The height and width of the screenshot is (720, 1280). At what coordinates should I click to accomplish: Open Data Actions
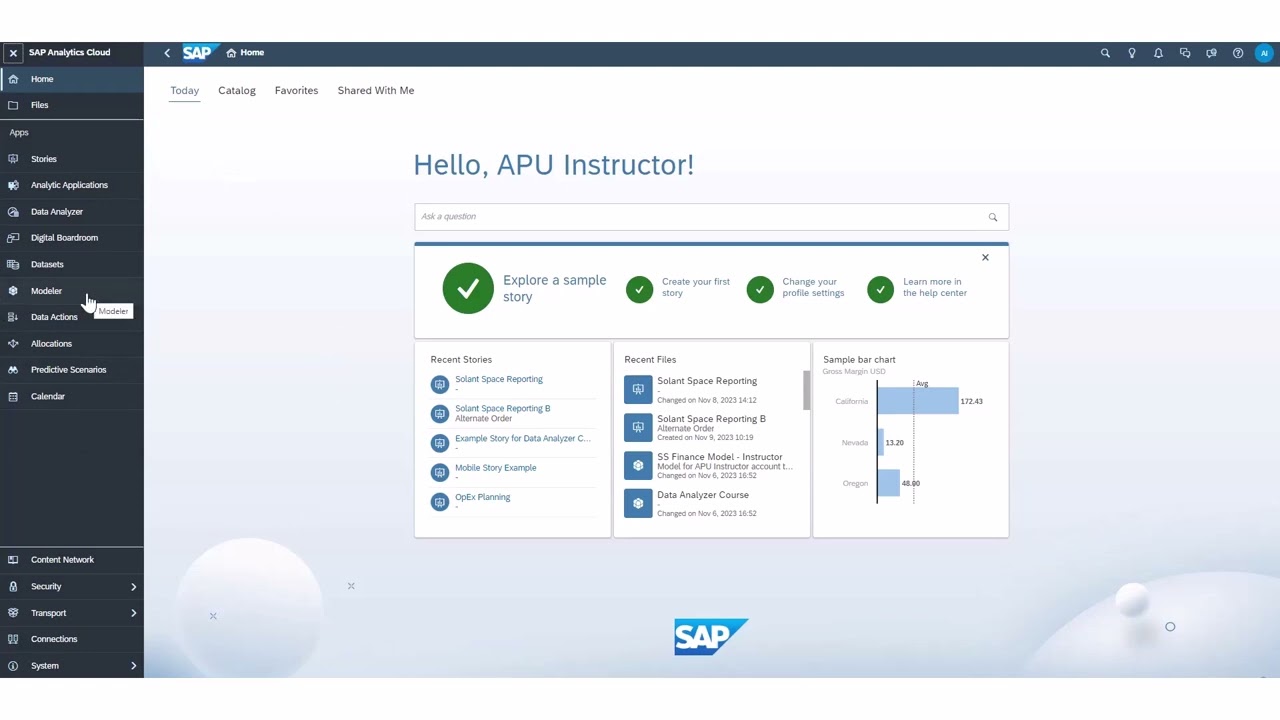tap(72, 317)
